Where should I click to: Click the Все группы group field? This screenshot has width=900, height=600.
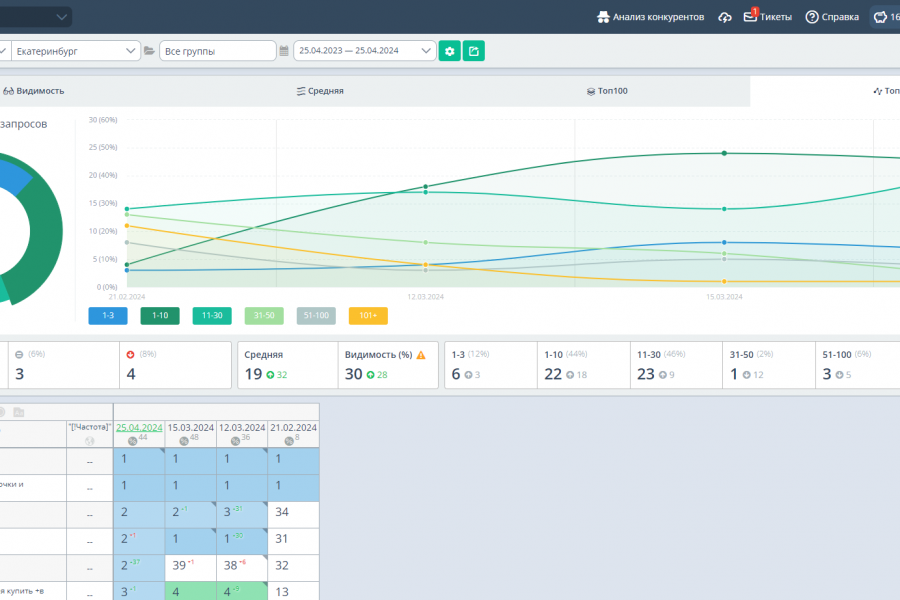tap(218, 51)
